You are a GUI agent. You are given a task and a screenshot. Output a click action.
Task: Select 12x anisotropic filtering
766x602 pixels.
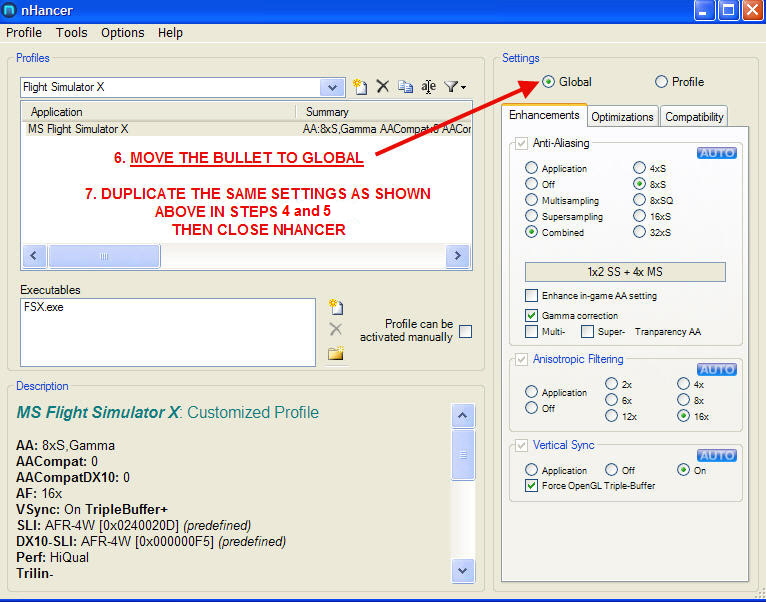[x=611, y=416]
